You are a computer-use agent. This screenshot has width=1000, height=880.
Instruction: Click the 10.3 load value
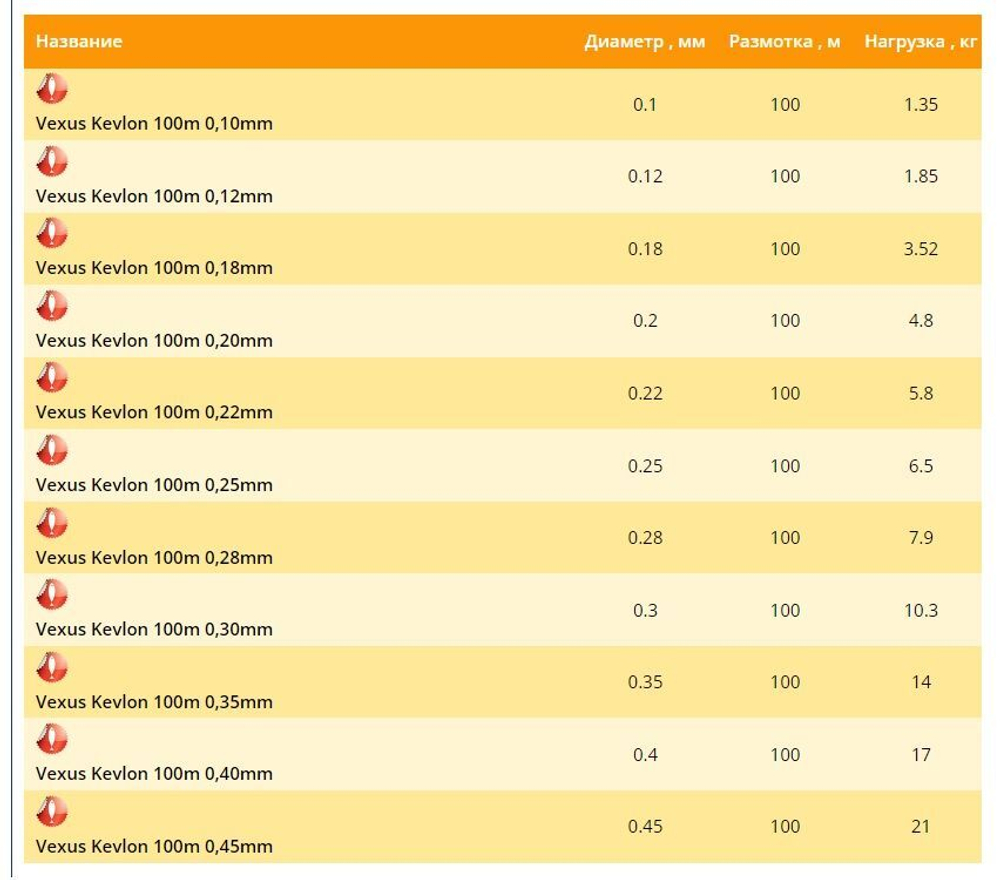[x=920, y=610]
